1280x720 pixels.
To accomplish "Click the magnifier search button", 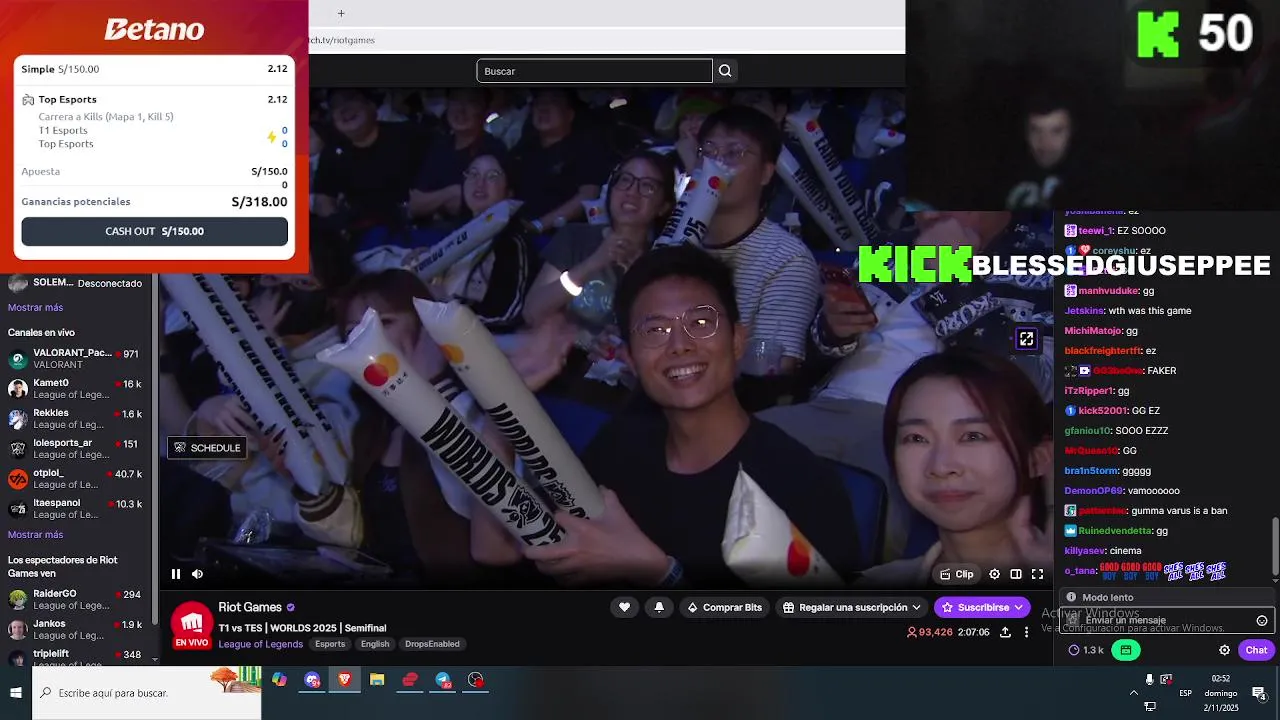I will coord(726,71).
